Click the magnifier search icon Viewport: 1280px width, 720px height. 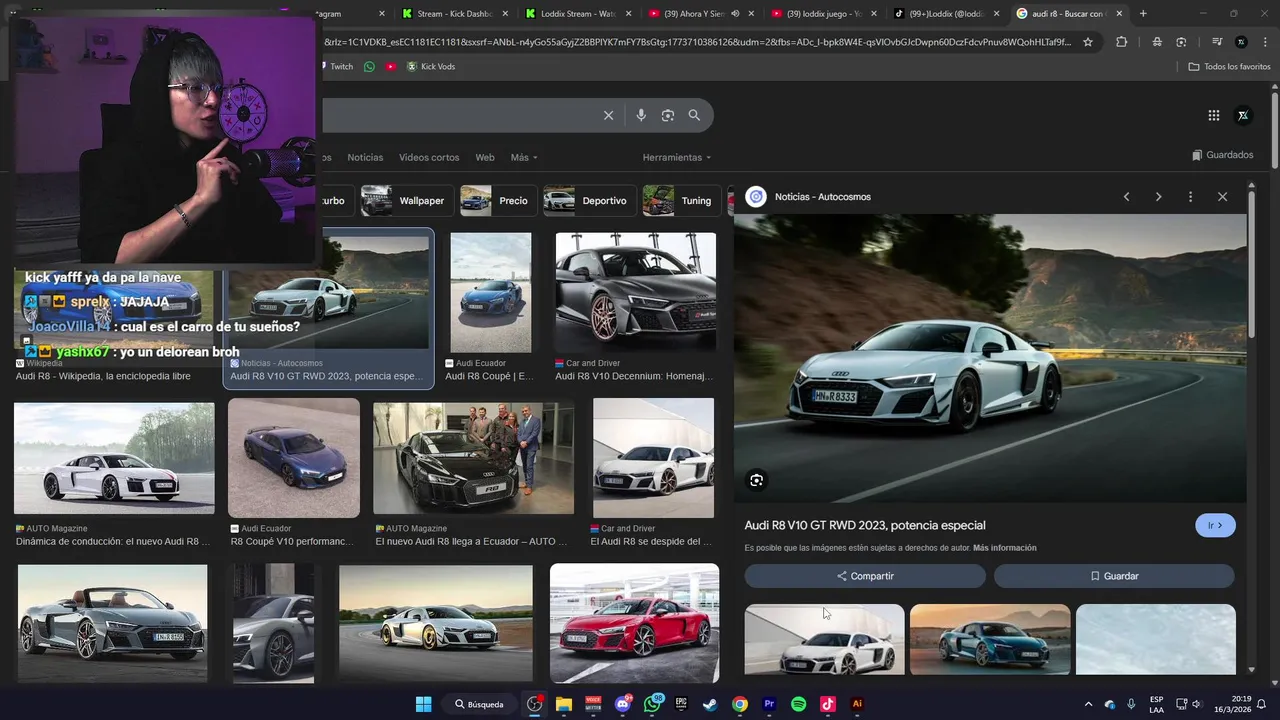pyautogui.click(x=694, y=115)
